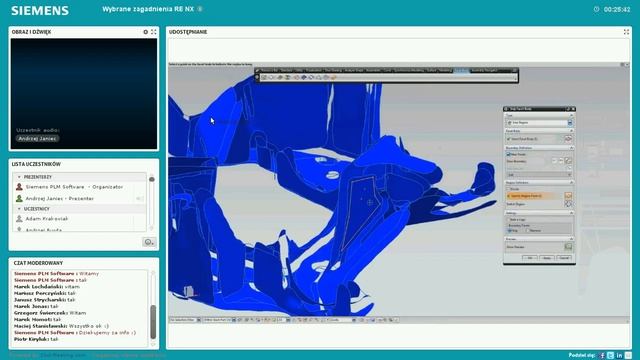Click chat line 'Marek Lochdański: vitam'
Viewport: 640px width, 360px height.
tap(47, 287)
